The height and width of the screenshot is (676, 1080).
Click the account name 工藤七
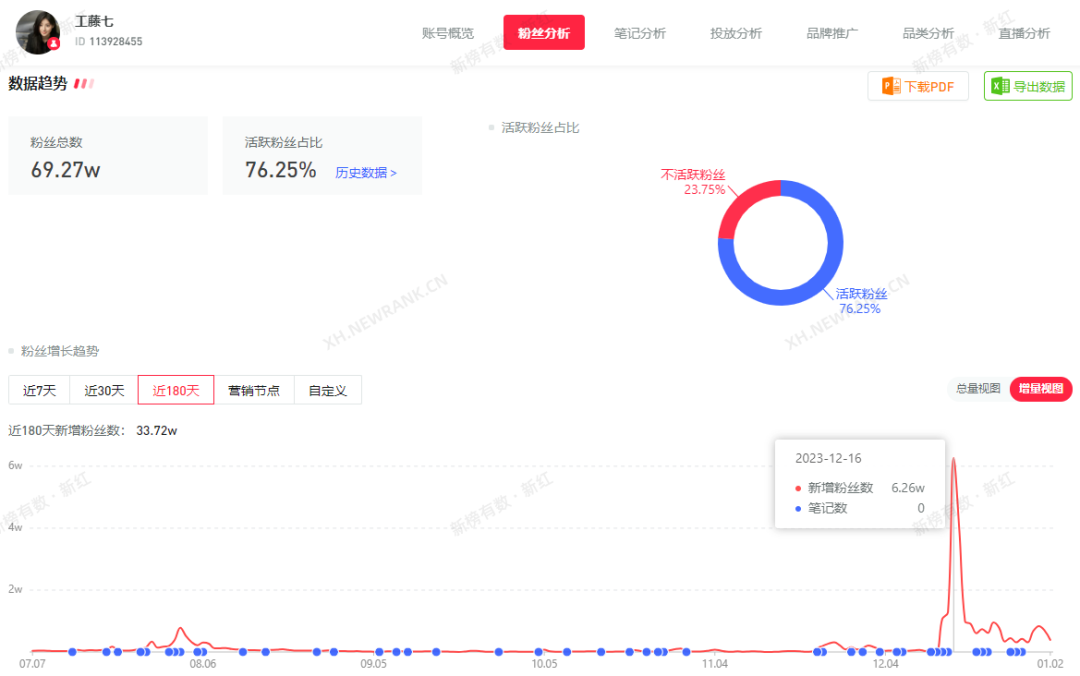[94, 21]
